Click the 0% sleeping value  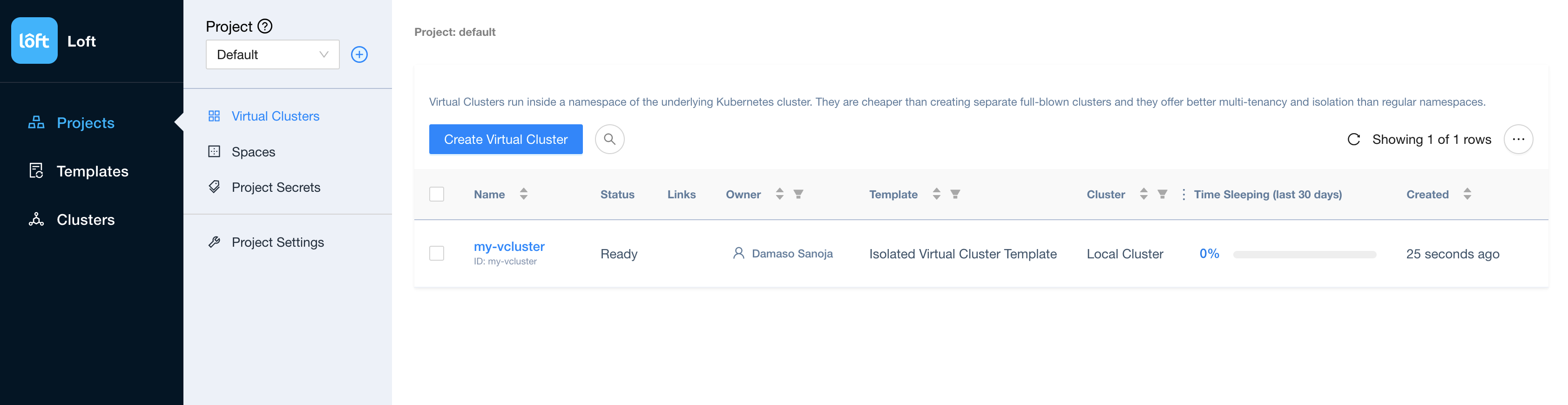click(x=1209, y=254)
